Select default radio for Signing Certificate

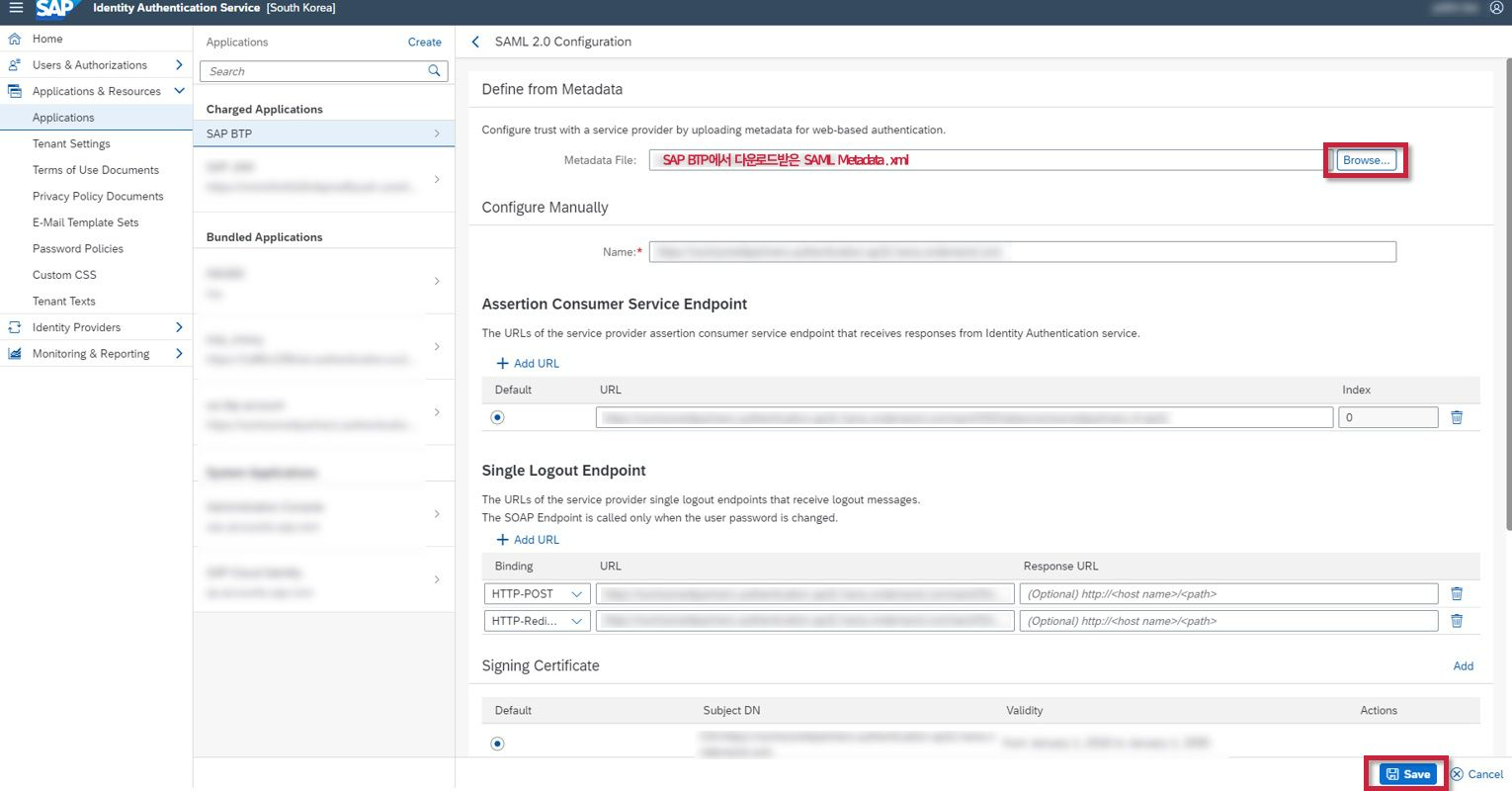[497, 744]
